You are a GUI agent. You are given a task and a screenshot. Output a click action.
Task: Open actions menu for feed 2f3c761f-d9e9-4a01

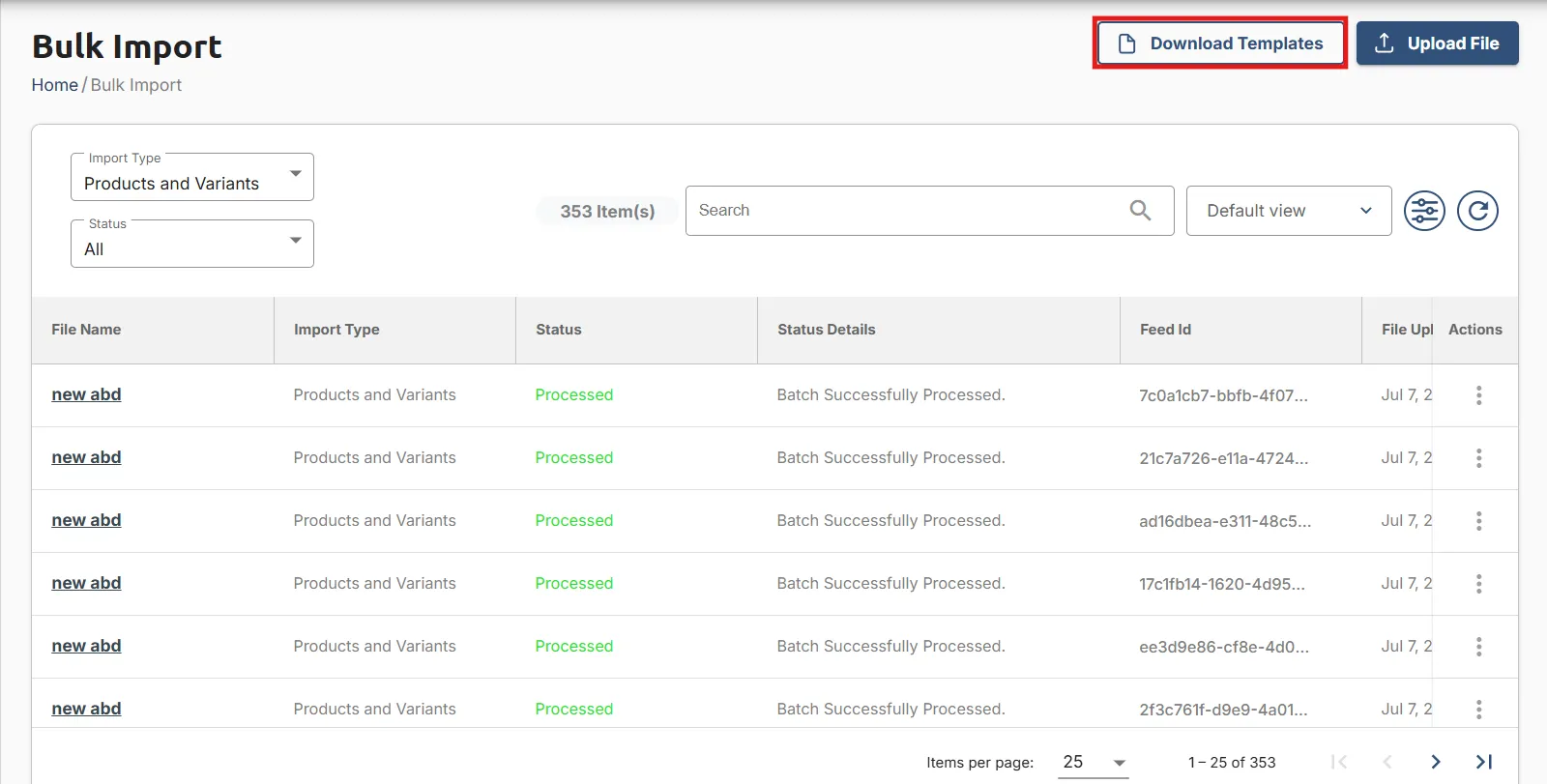[1478, 710]
